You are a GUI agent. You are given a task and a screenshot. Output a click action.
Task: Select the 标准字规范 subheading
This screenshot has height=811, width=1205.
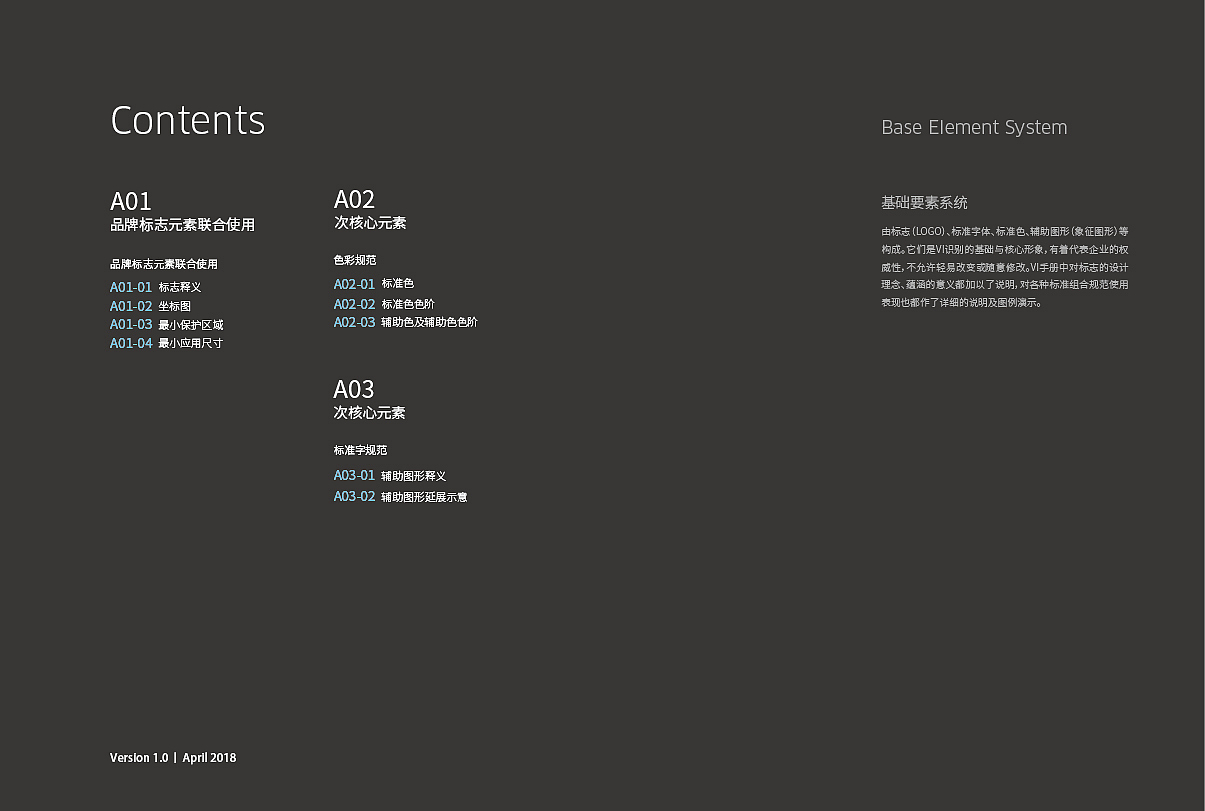360,450
